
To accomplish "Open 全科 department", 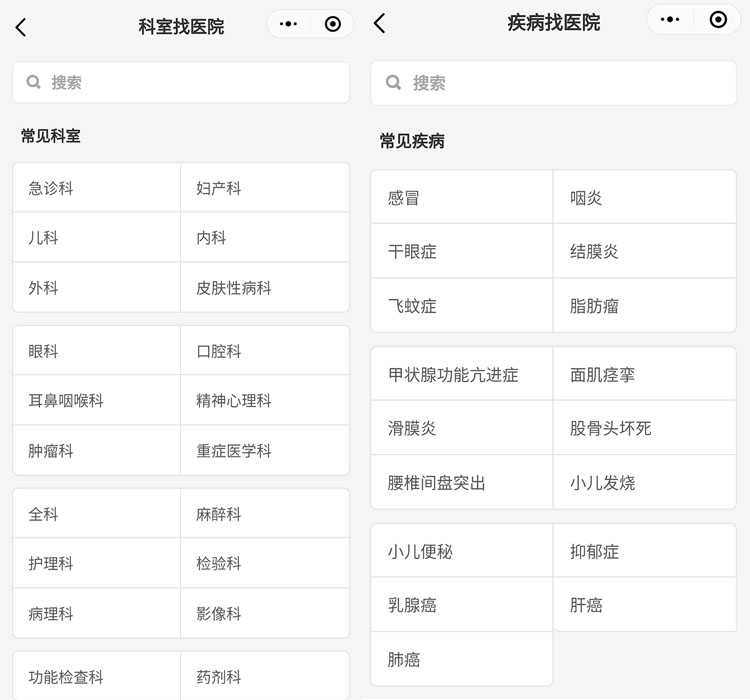I will click(x=97, y=514).
